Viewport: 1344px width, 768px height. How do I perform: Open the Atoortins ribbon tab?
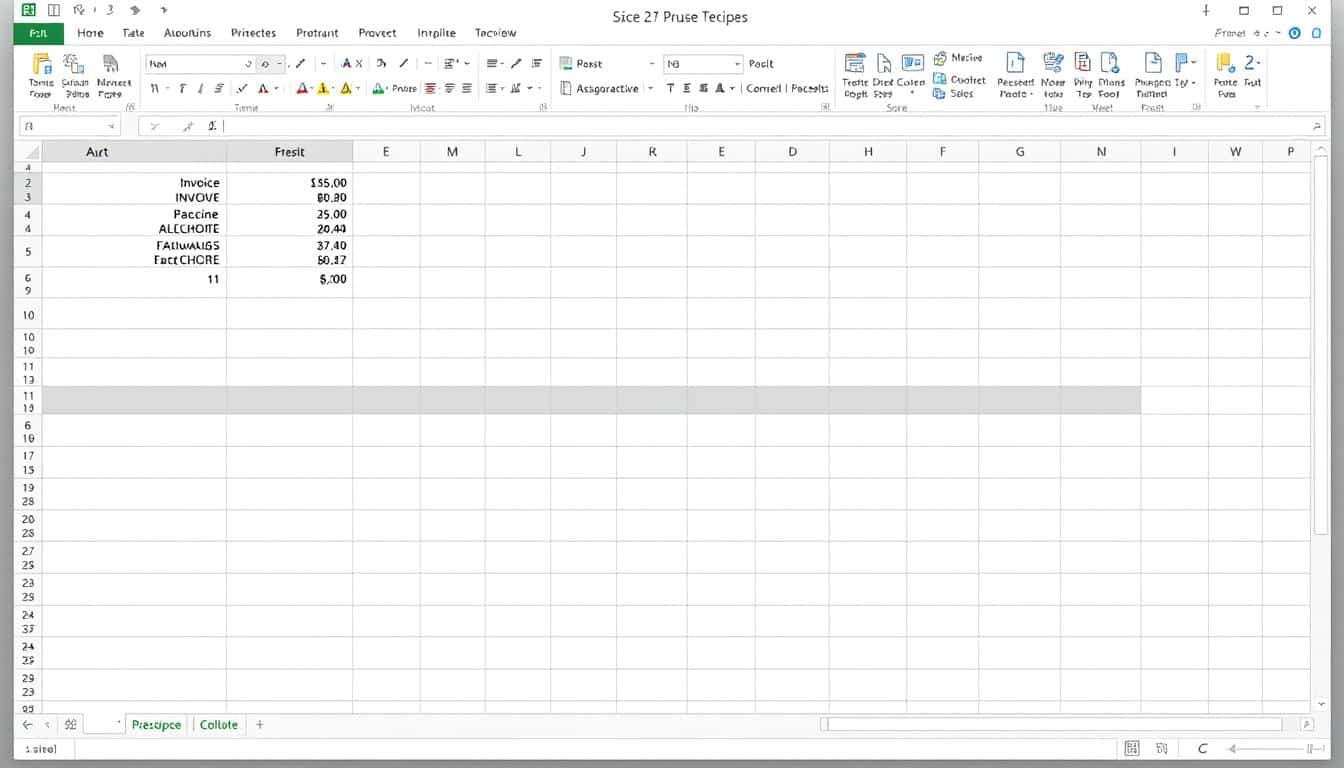tap(187, 33)
